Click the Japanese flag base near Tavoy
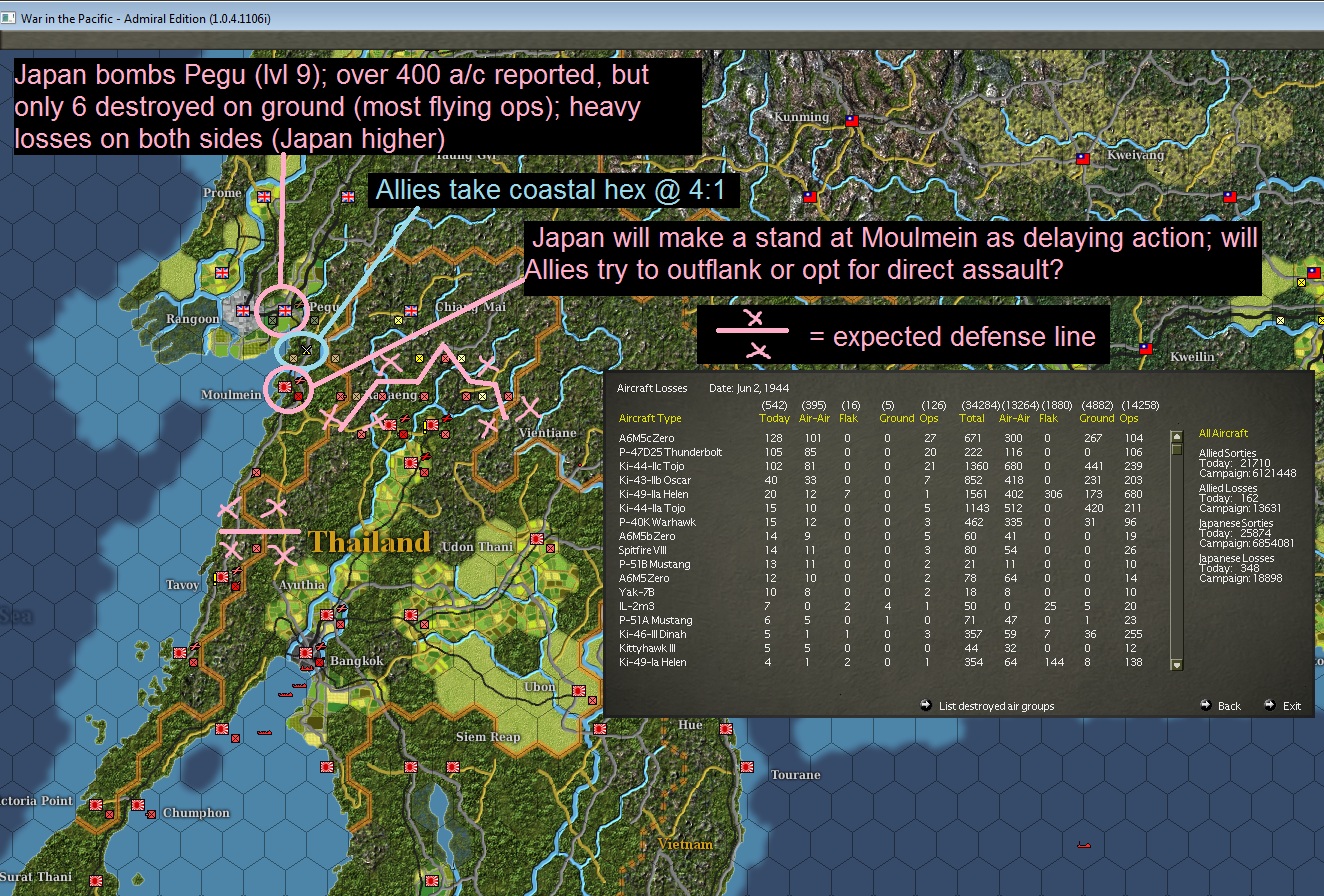This screenshot has width=1324, height=896. click(222, 578)
